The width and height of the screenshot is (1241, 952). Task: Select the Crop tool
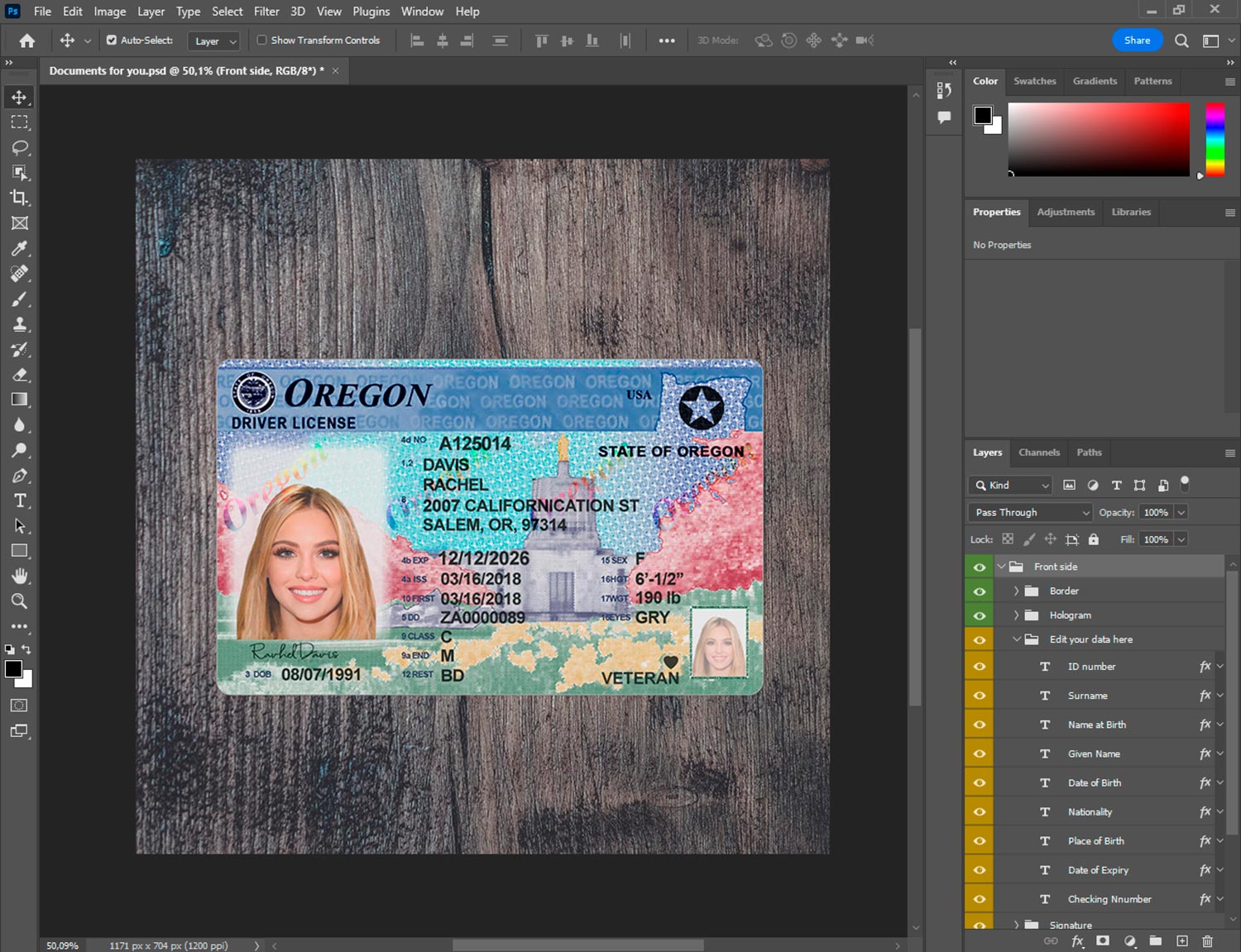pos(20,198)
